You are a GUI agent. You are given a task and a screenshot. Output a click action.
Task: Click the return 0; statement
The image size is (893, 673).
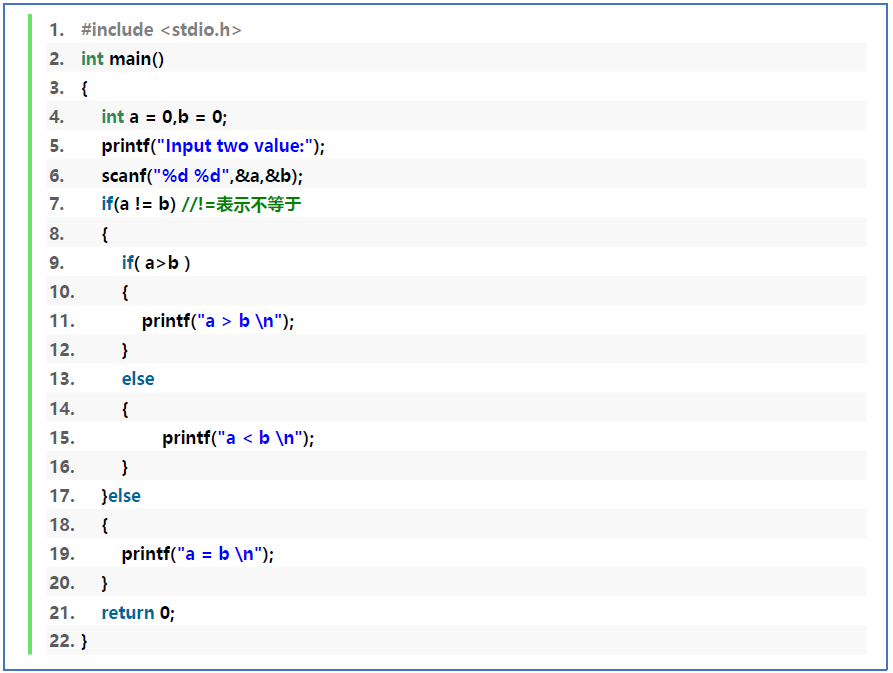click(138, 612)
